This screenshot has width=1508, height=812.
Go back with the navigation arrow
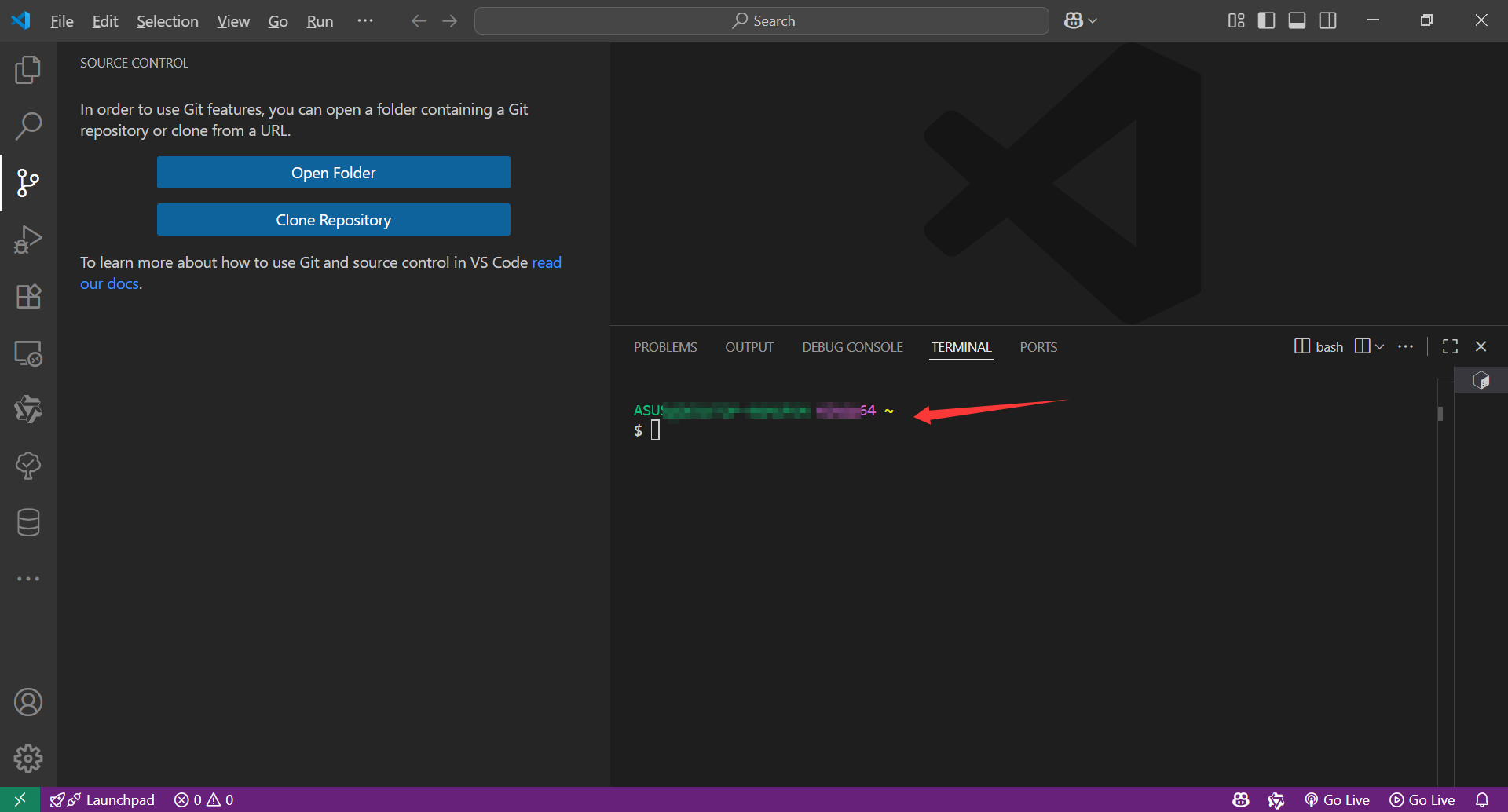click(x=419, y=21)
